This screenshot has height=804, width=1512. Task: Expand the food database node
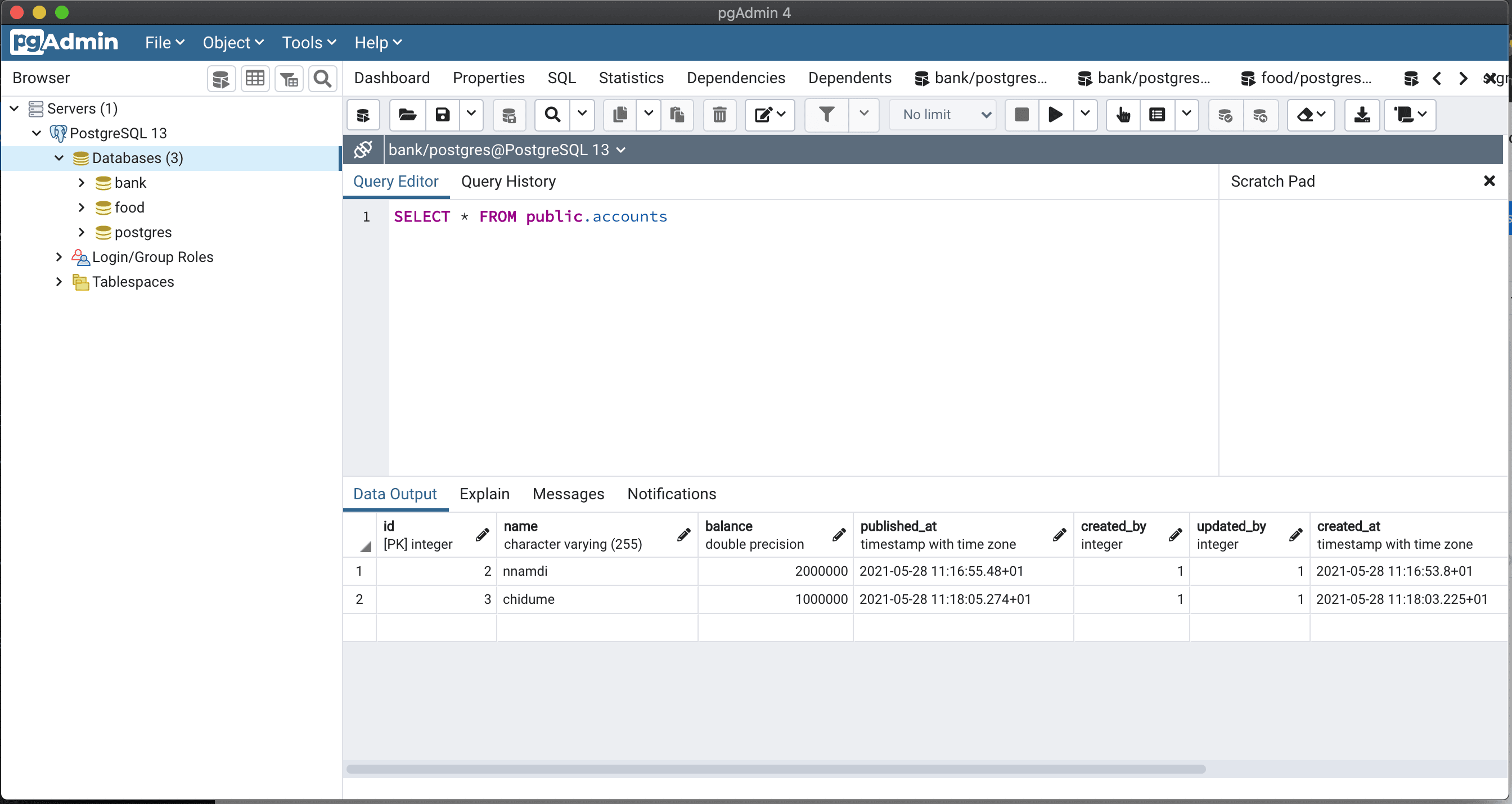pos(82,207)
